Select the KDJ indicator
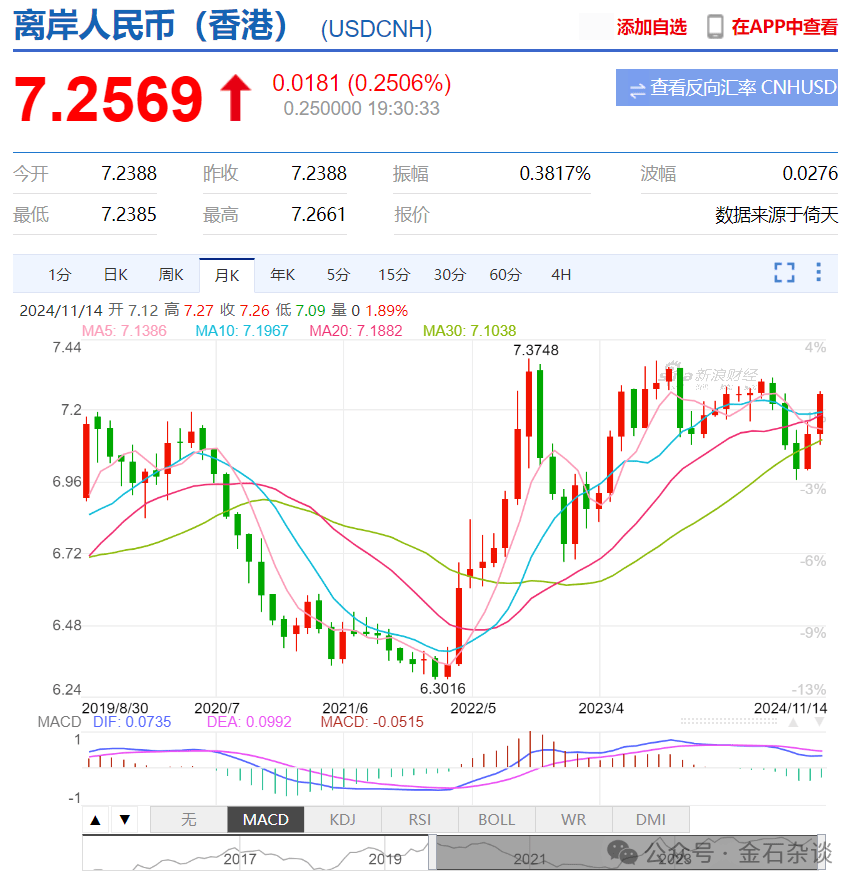 tap(342, 819)
